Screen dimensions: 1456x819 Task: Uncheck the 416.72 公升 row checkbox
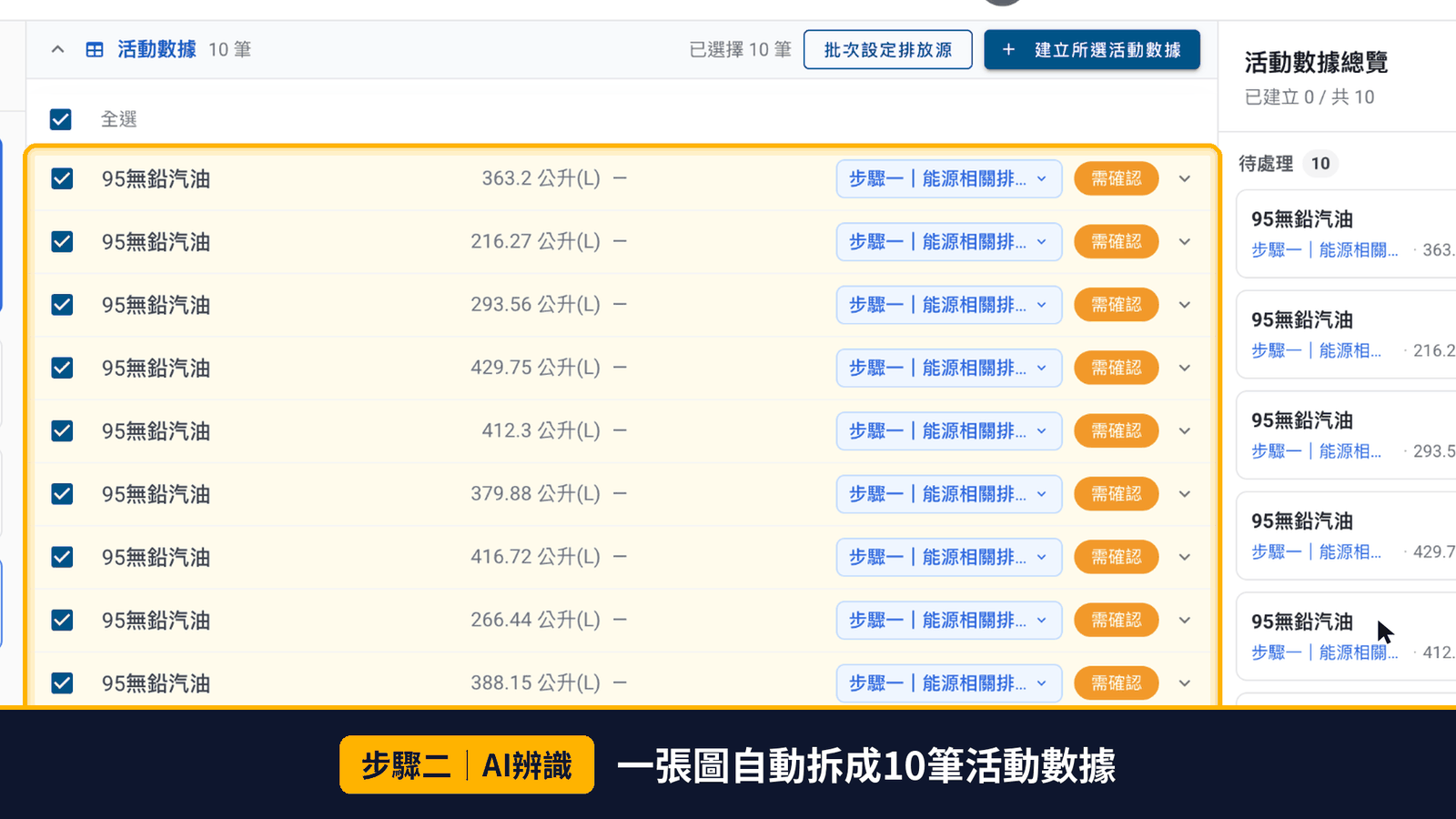point(62,556)
